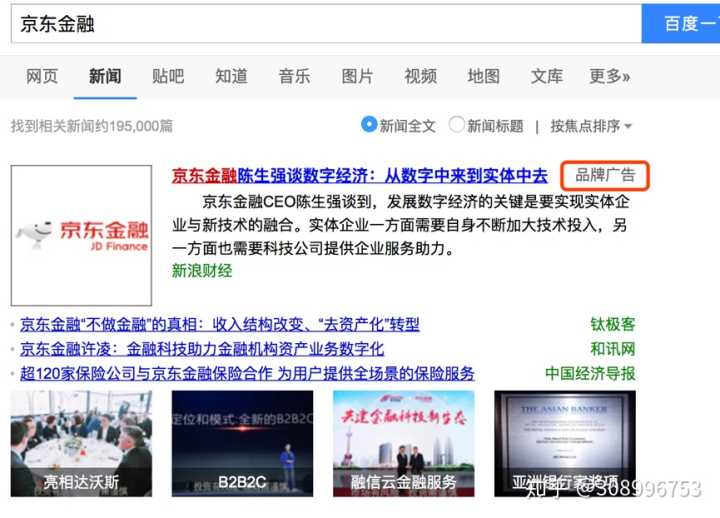Click the 新浪财经 source link
The height and width of the screenshot is (518, 720).
pyautogui.click(x=202, y=271)
